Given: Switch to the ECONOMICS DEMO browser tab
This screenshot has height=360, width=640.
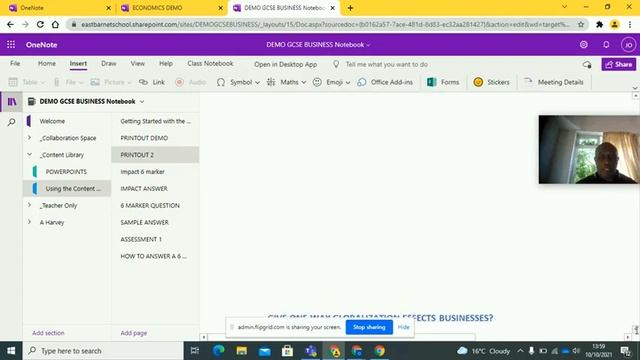Looking at the screenshot, I should 171,8.
